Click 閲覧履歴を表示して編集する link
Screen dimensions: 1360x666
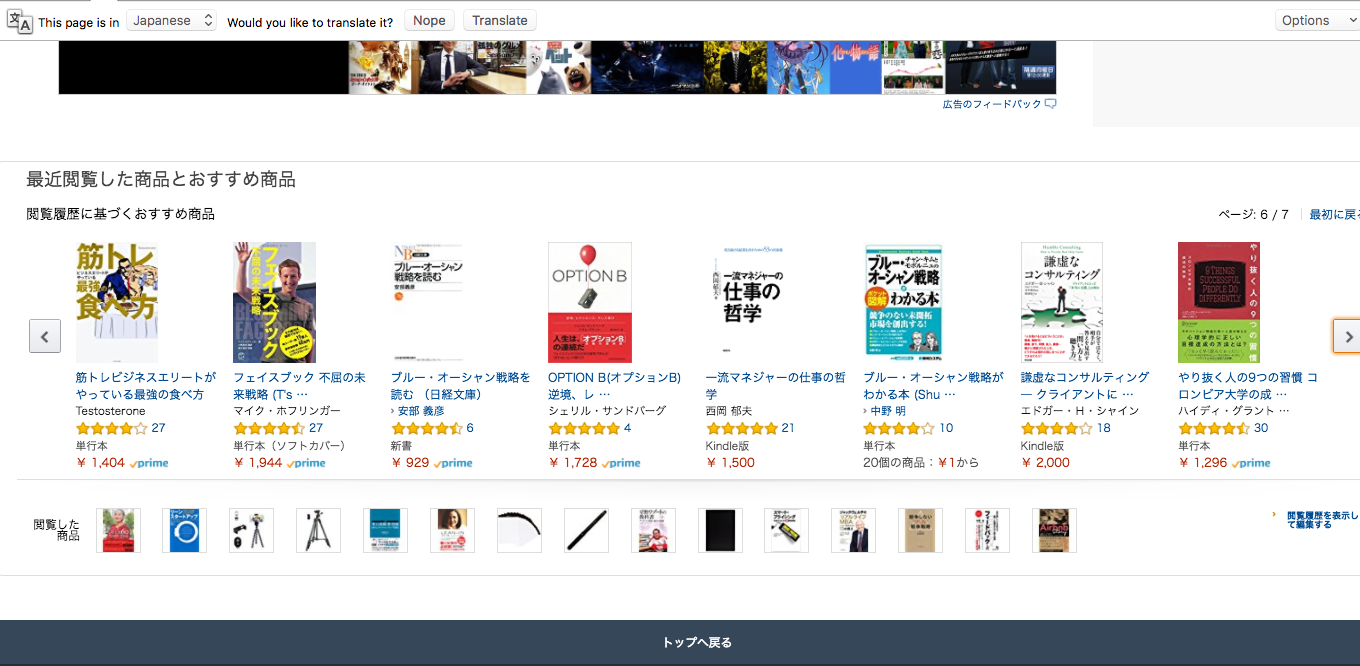coord(1322,519)
